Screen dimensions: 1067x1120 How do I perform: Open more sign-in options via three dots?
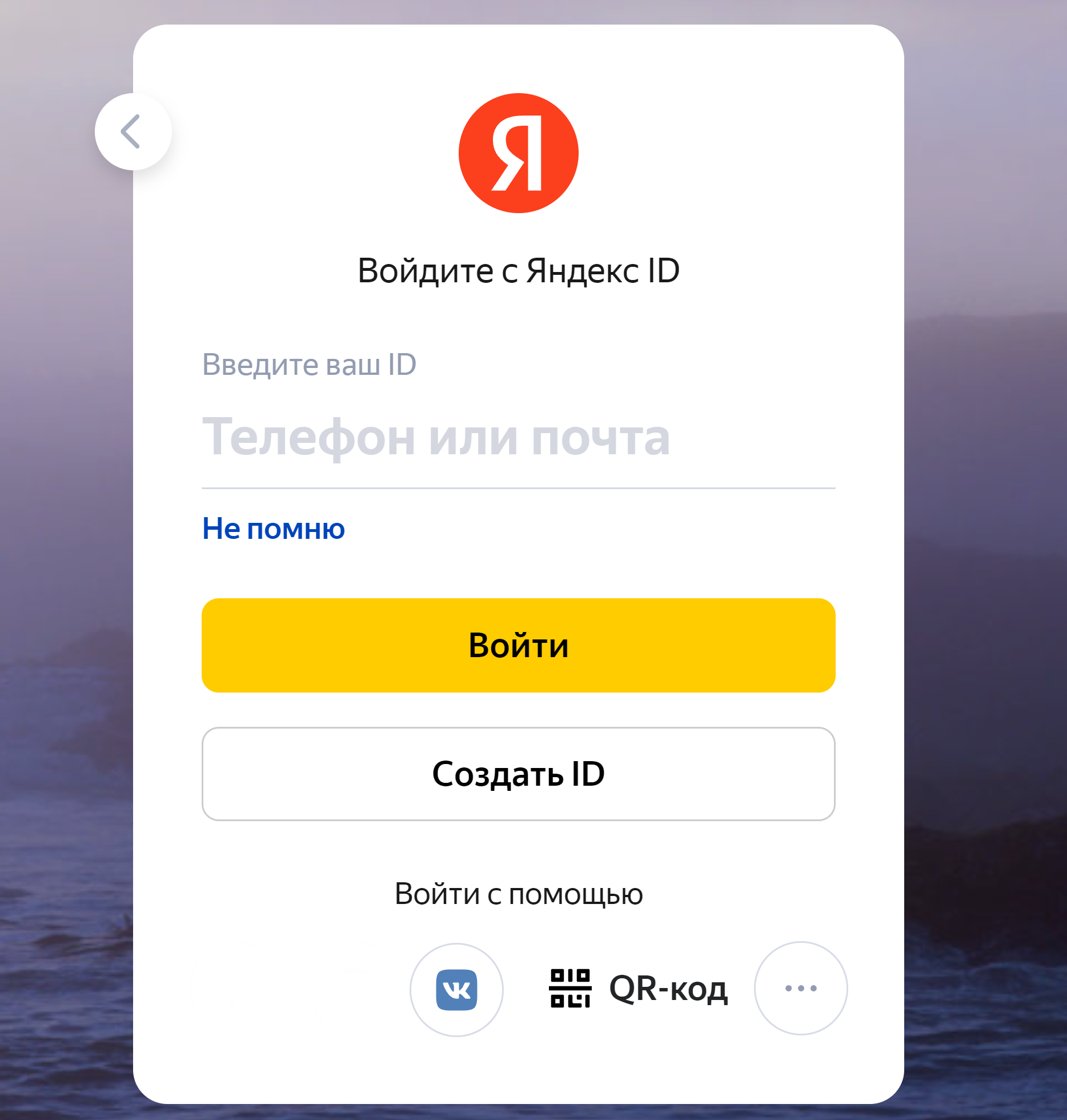tap(801, 988)
